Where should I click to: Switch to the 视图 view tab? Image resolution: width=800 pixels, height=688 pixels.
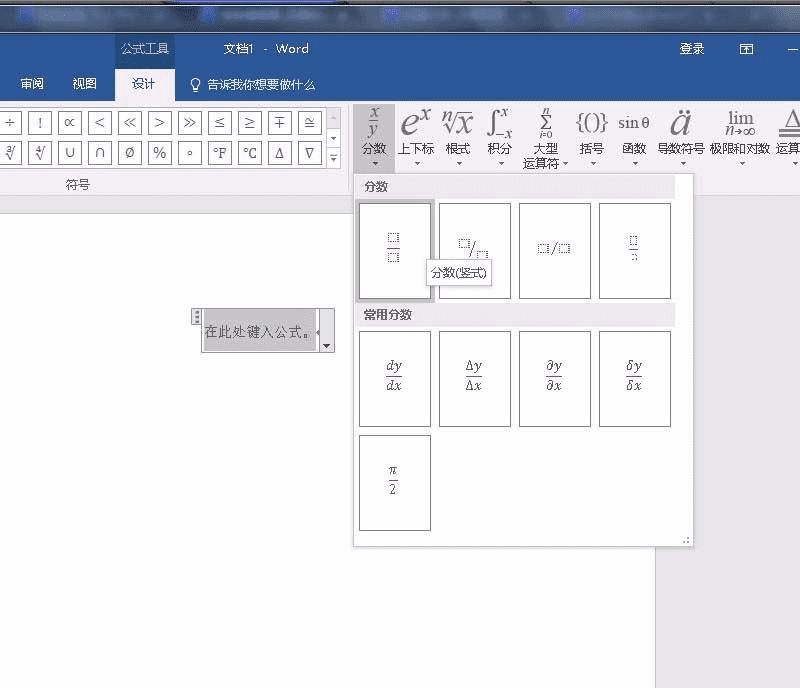click(84, 84)
